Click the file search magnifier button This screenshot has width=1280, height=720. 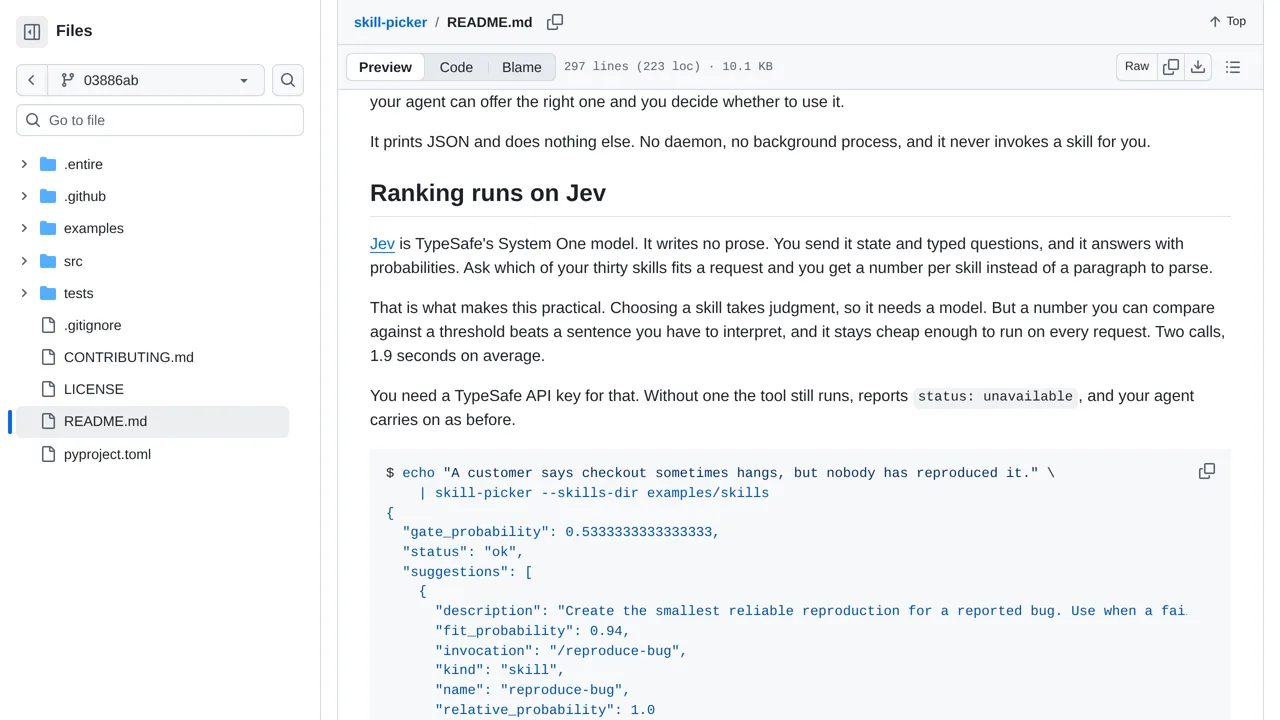tap(288, 80)
